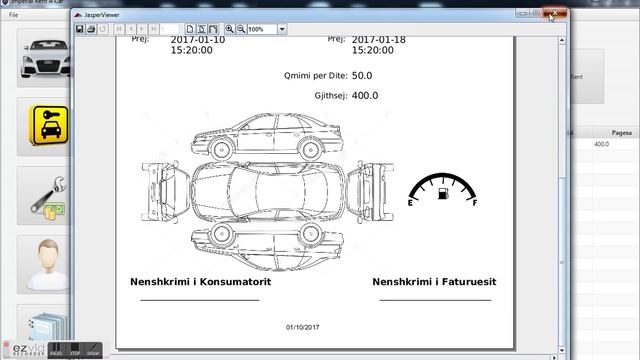640x360 pixels.
Task: Minimize the JasperViewer window
Action: [x=523, y=13]
